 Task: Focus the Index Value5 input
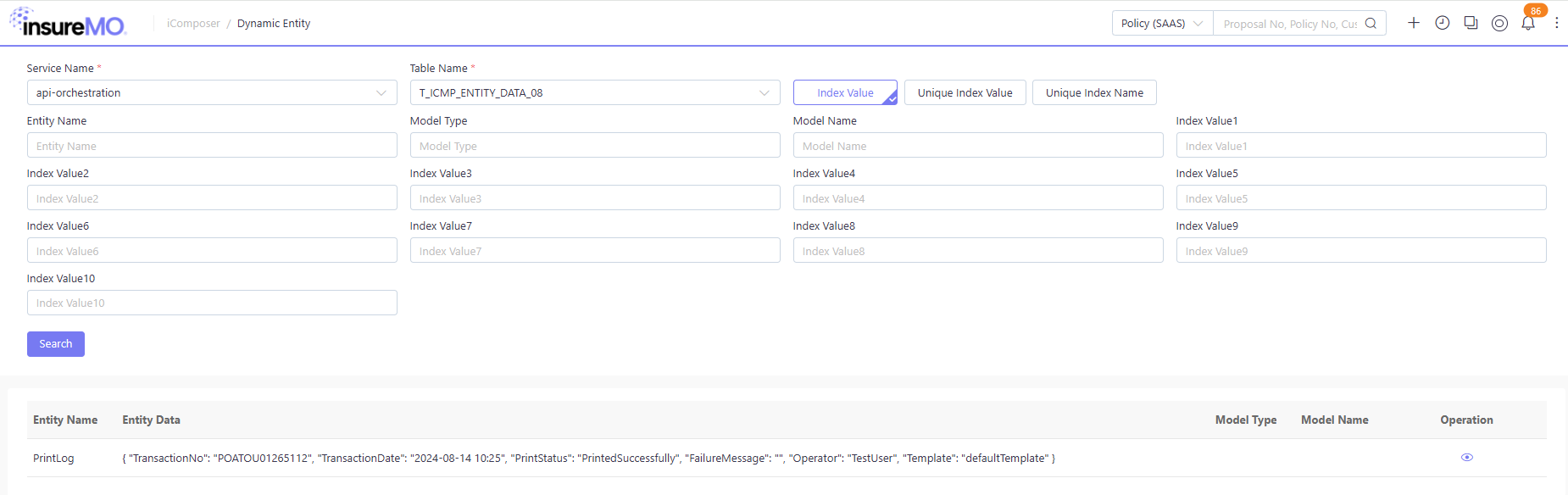[x=1361, y=197]
